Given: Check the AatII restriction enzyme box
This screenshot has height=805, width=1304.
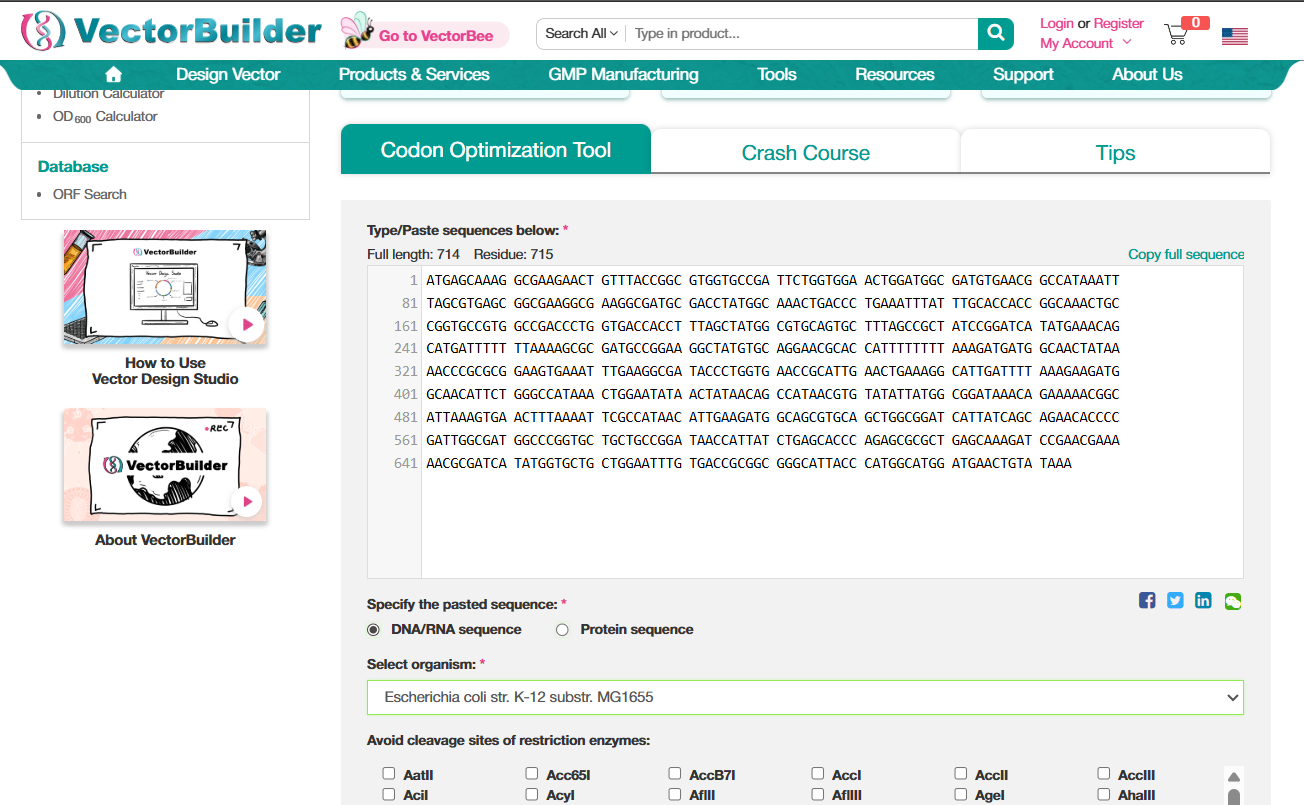Looking at the screenshot, I should click(389, 774).
